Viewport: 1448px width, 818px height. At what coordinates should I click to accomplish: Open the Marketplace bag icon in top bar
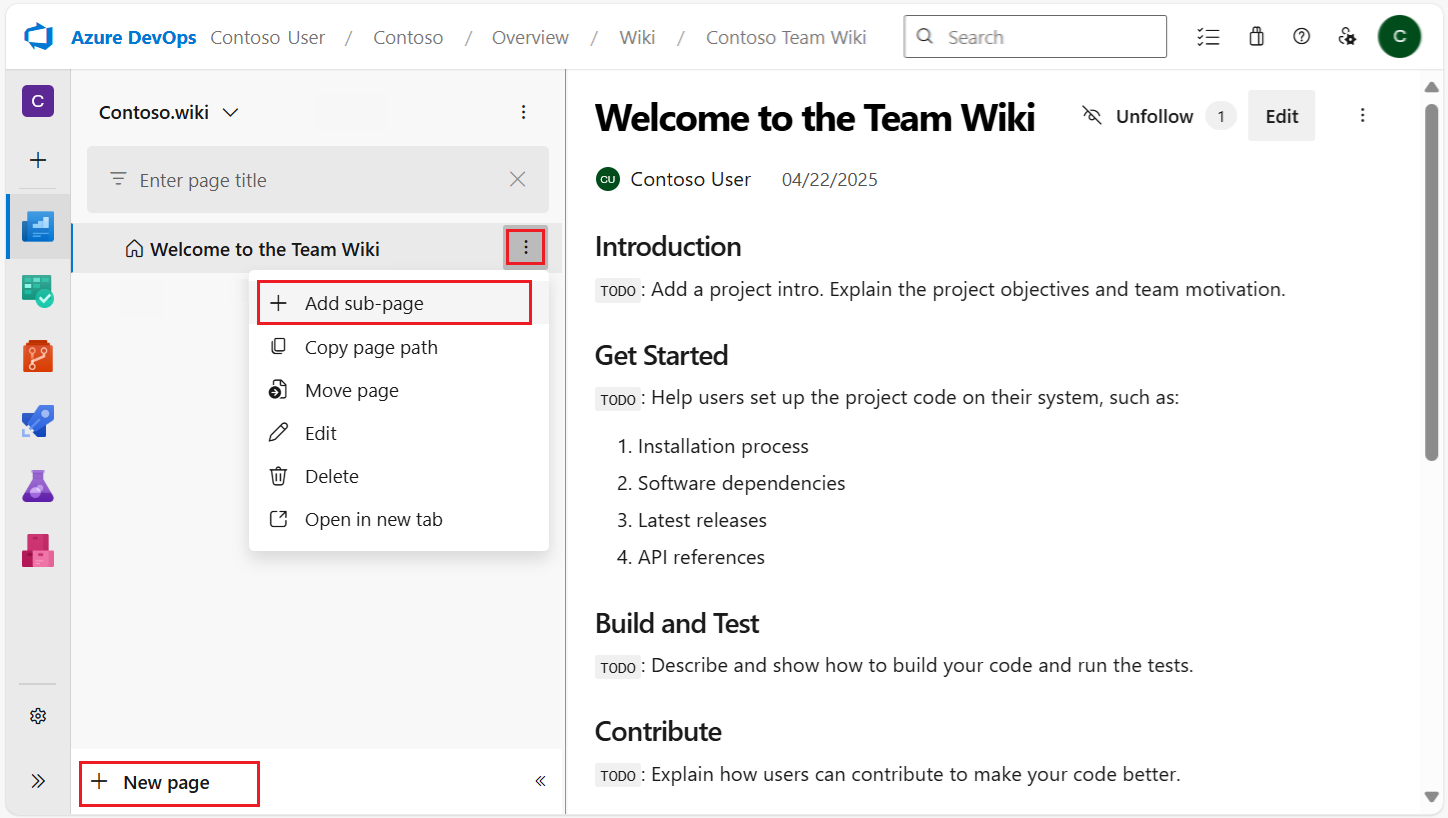pos(1256,36)
